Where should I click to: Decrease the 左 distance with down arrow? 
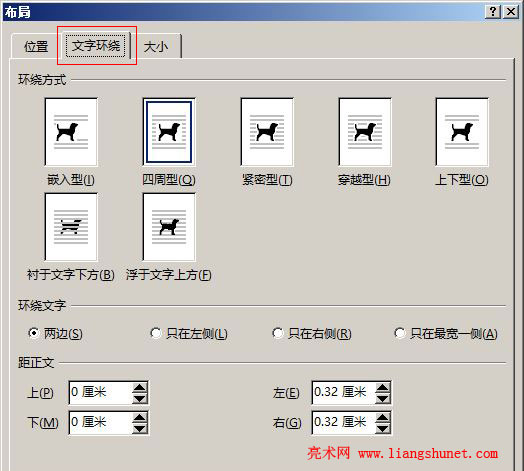click(383, 398)
